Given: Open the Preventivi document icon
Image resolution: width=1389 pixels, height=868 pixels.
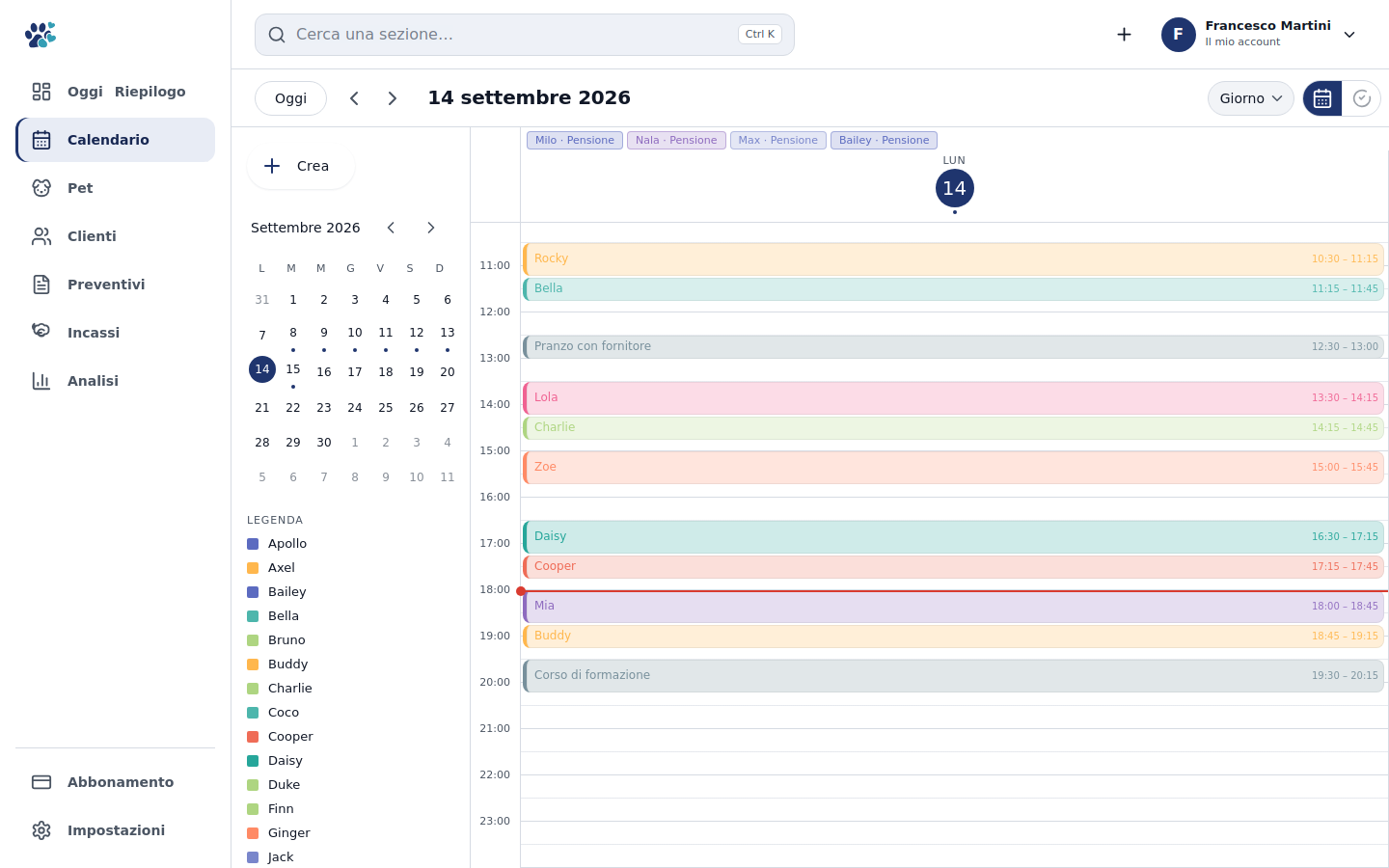Looking at the screenshot, I should 41,285.
